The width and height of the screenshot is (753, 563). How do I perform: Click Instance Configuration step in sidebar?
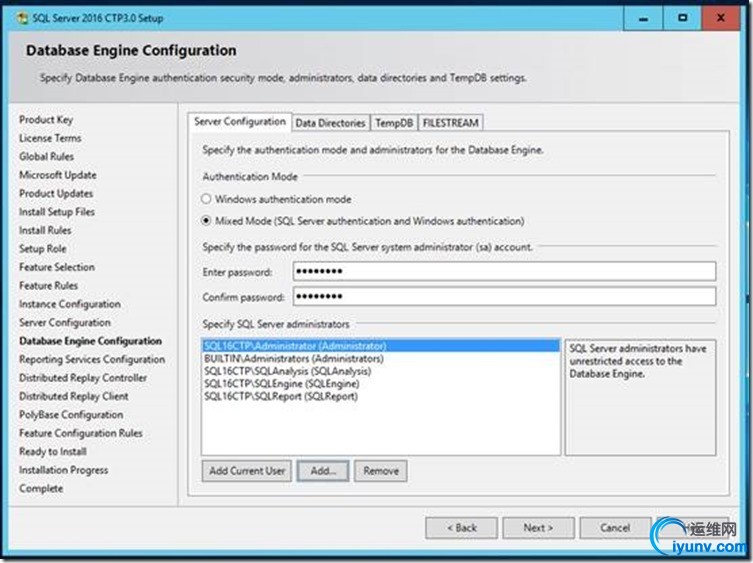[x=70, y=304]
